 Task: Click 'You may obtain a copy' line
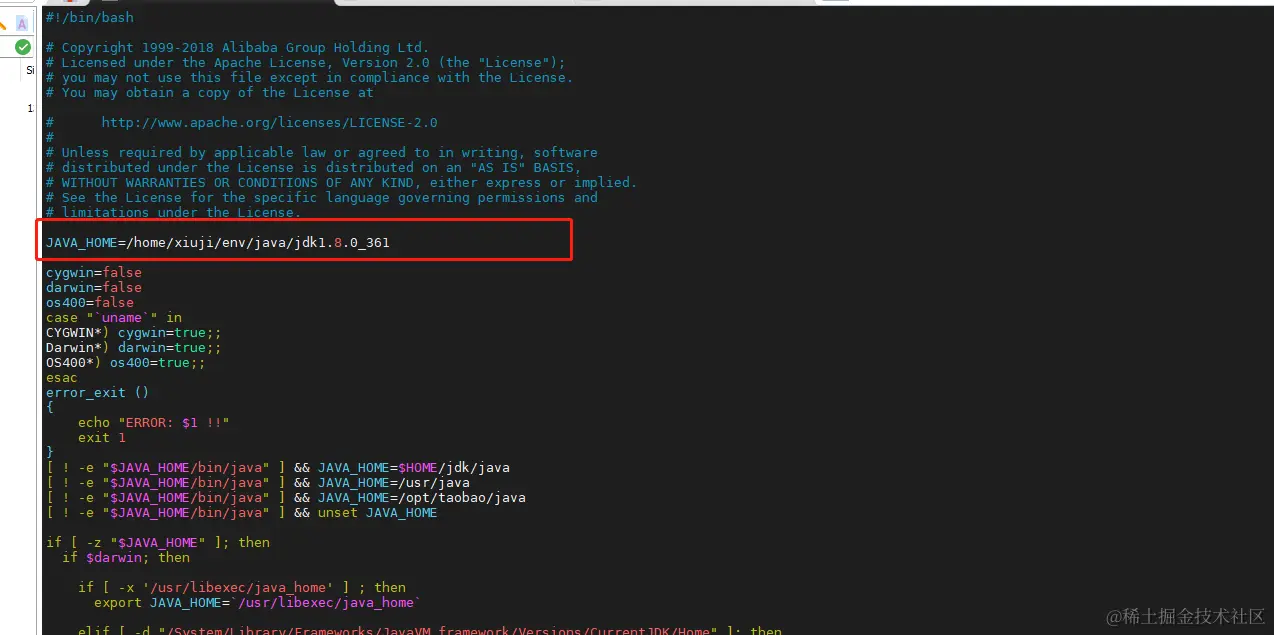coord(209,92)
